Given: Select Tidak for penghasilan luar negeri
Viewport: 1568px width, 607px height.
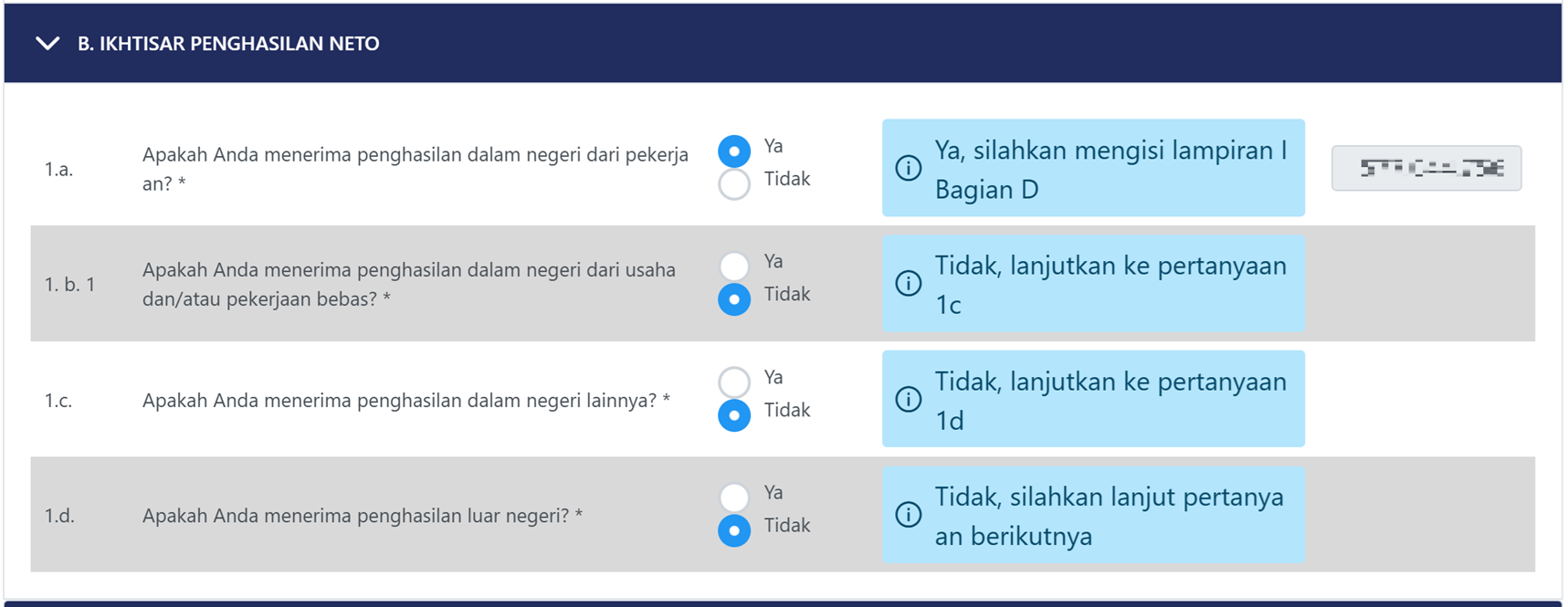Looking at the screenshot, I should pyautogui.click(x=734, y=530).
